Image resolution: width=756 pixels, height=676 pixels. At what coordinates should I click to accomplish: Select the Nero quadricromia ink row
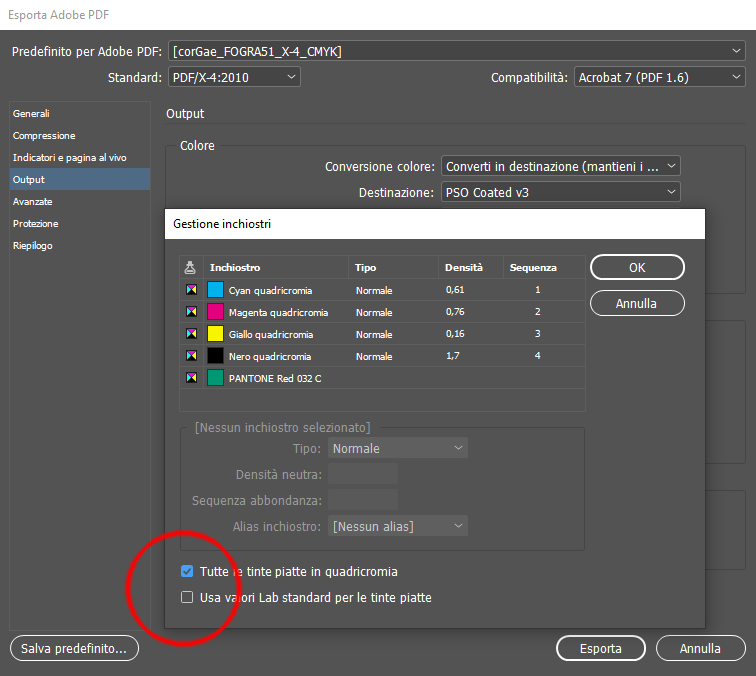coord(382,356)
